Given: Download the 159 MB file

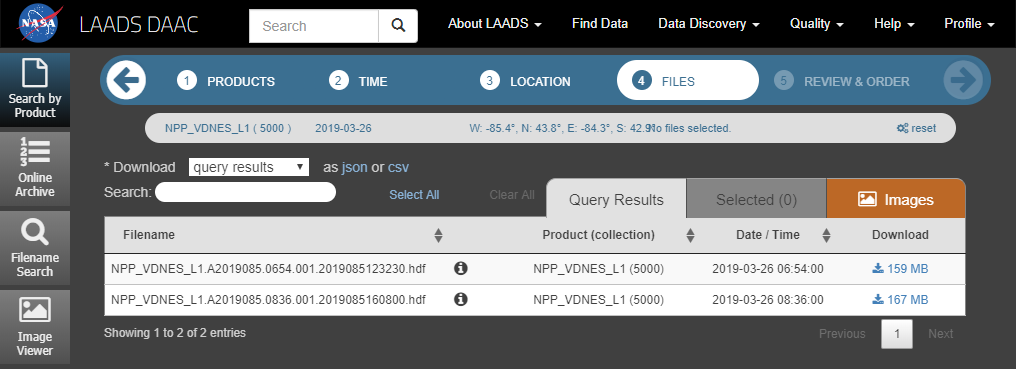Looking at the screenshot, I should point(900,268).
